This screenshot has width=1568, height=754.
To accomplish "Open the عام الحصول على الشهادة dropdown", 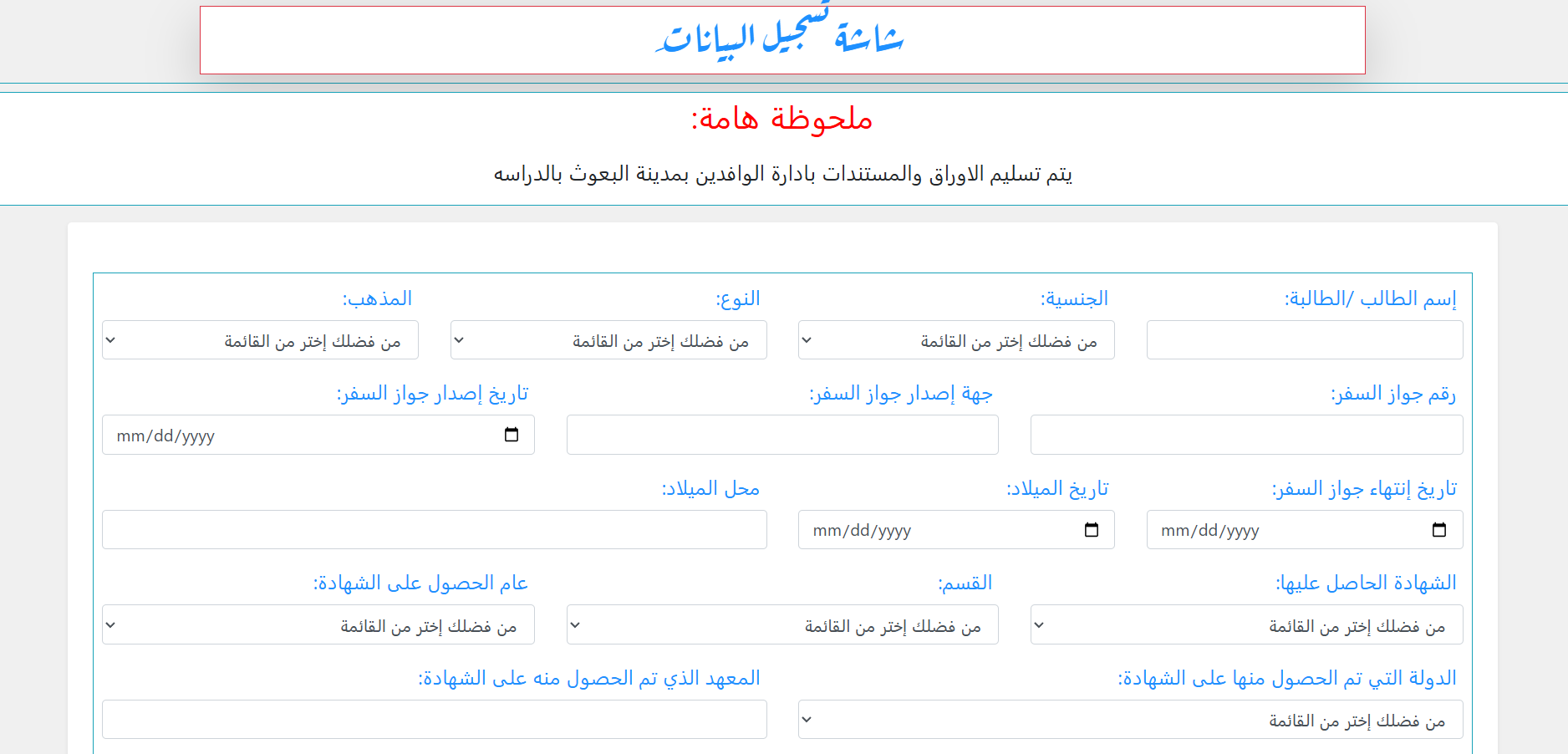I will [x=318, y=624].
